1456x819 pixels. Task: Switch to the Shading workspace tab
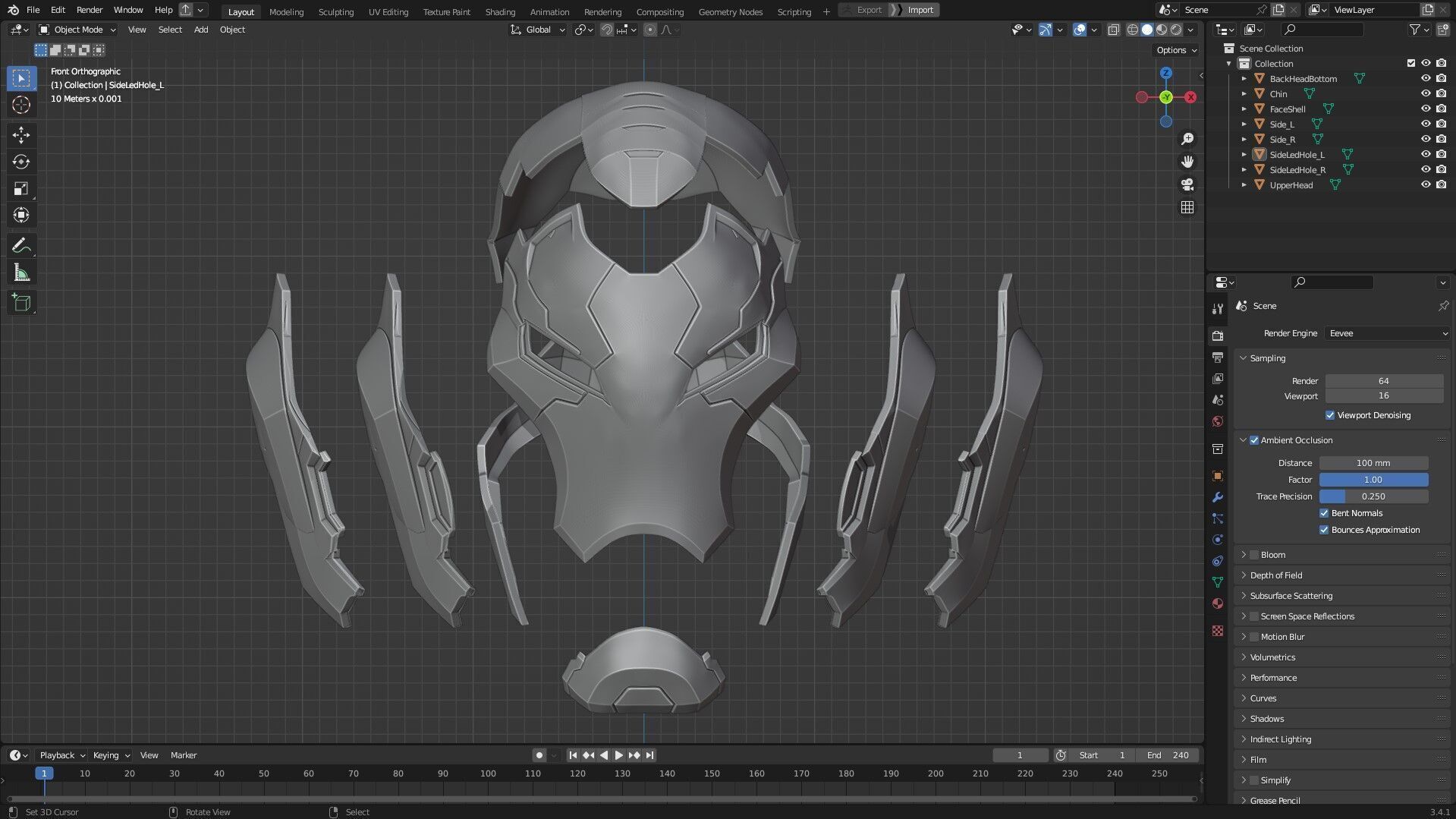(500, 11)
